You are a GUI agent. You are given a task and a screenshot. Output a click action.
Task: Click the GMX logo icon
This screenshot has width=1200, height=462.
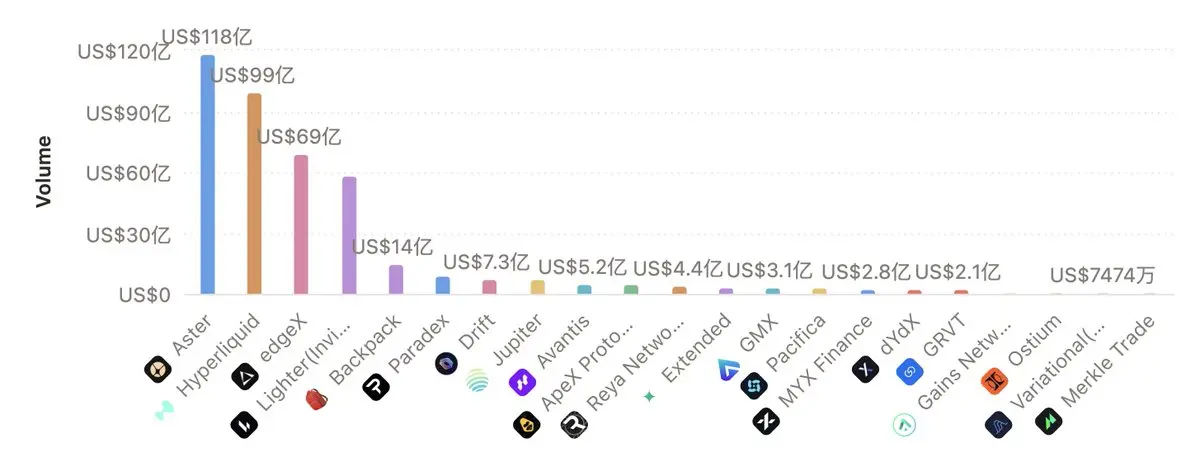tap(728, 371)
